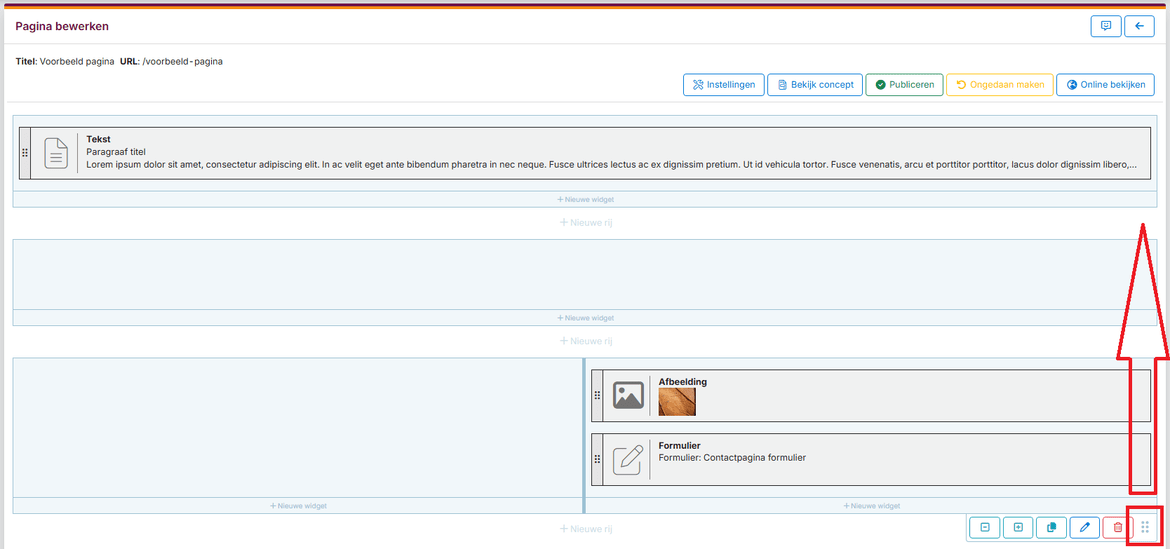Image resolution: width=1170 pixels, height=549 pixels.
Task: Go back using the left arrow button
Action: coord(1139,26)
